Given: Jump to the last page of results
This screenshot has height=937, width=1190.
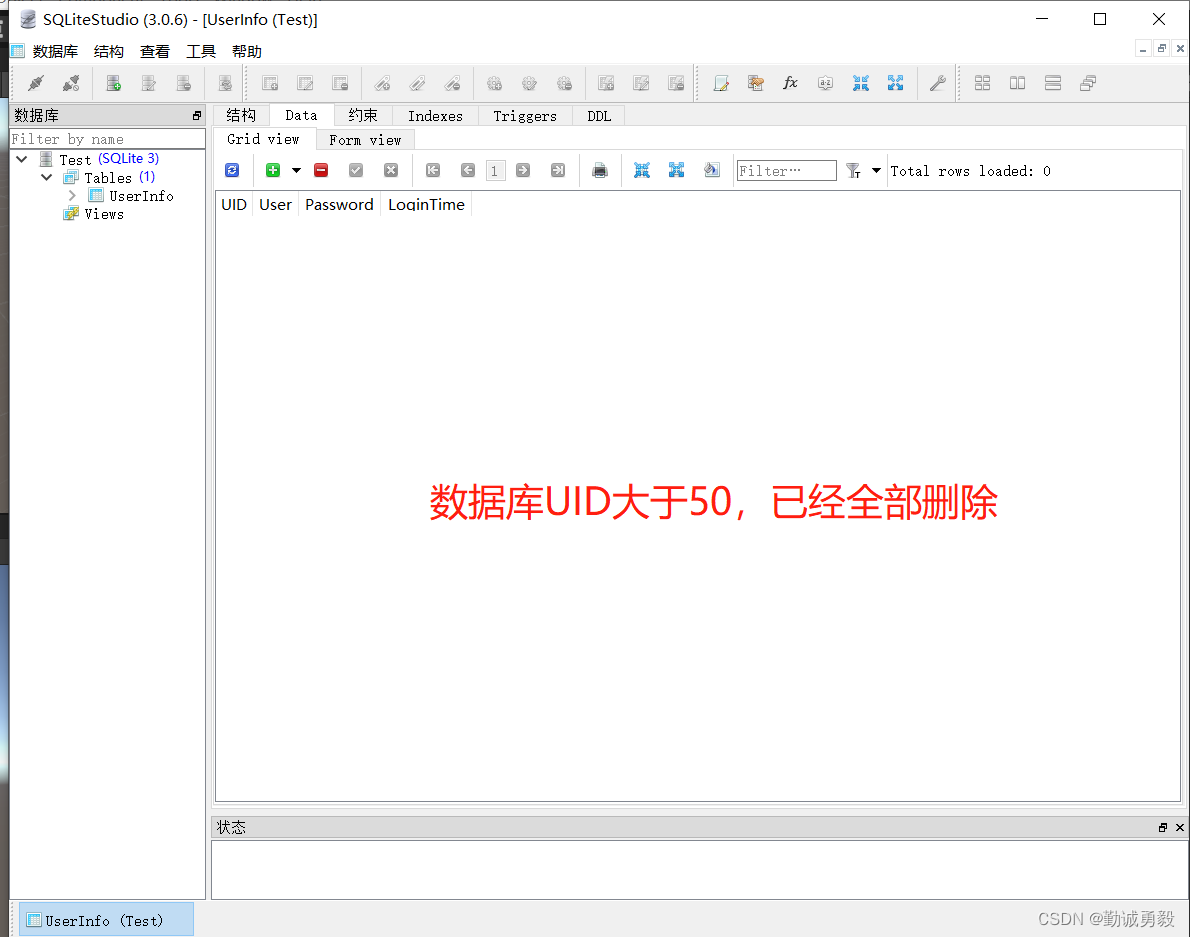Looking at the screenshot, I should point(557,170).
